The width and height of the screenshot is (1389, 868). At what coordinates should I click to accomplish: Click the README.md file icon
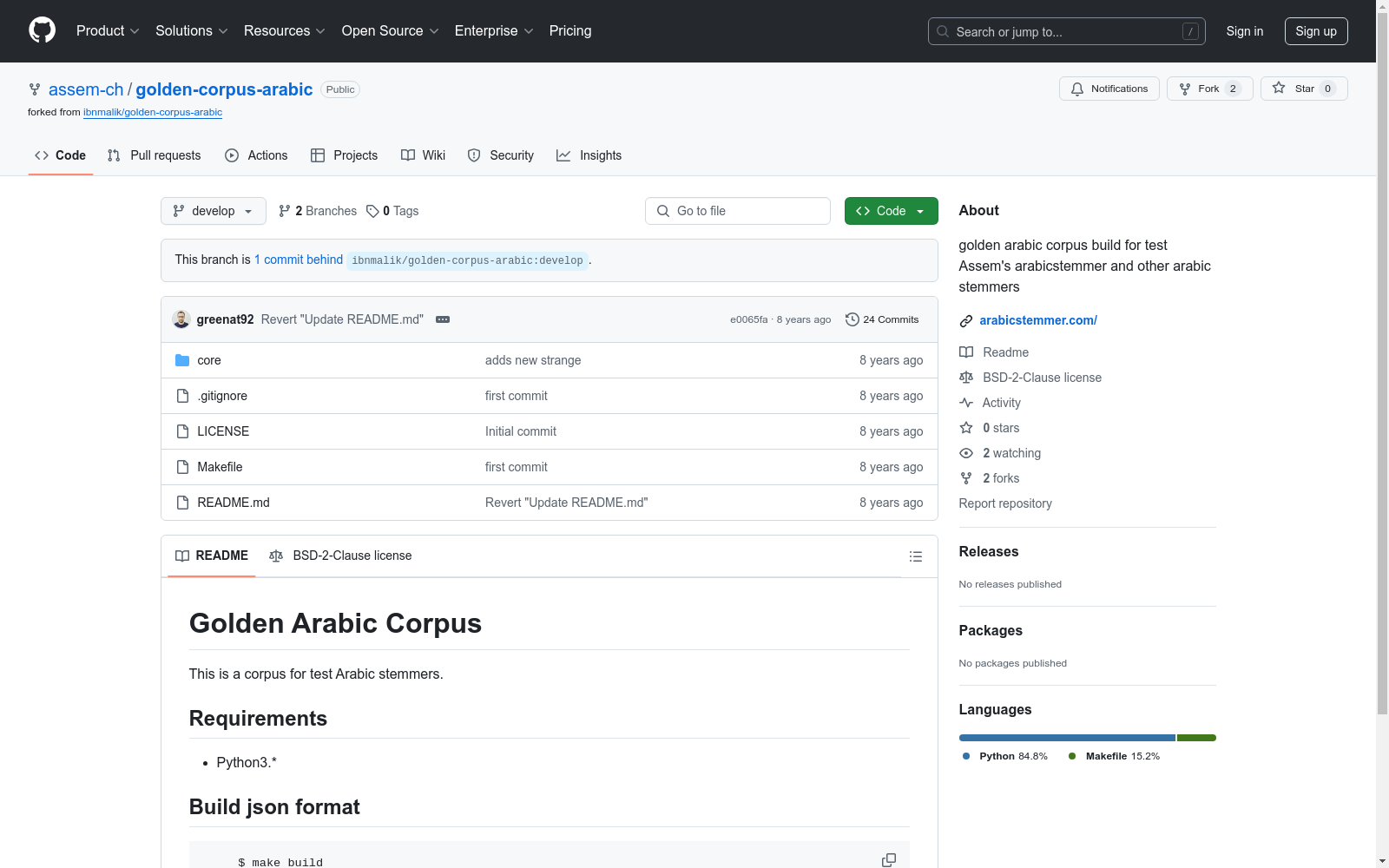[182, 503]
